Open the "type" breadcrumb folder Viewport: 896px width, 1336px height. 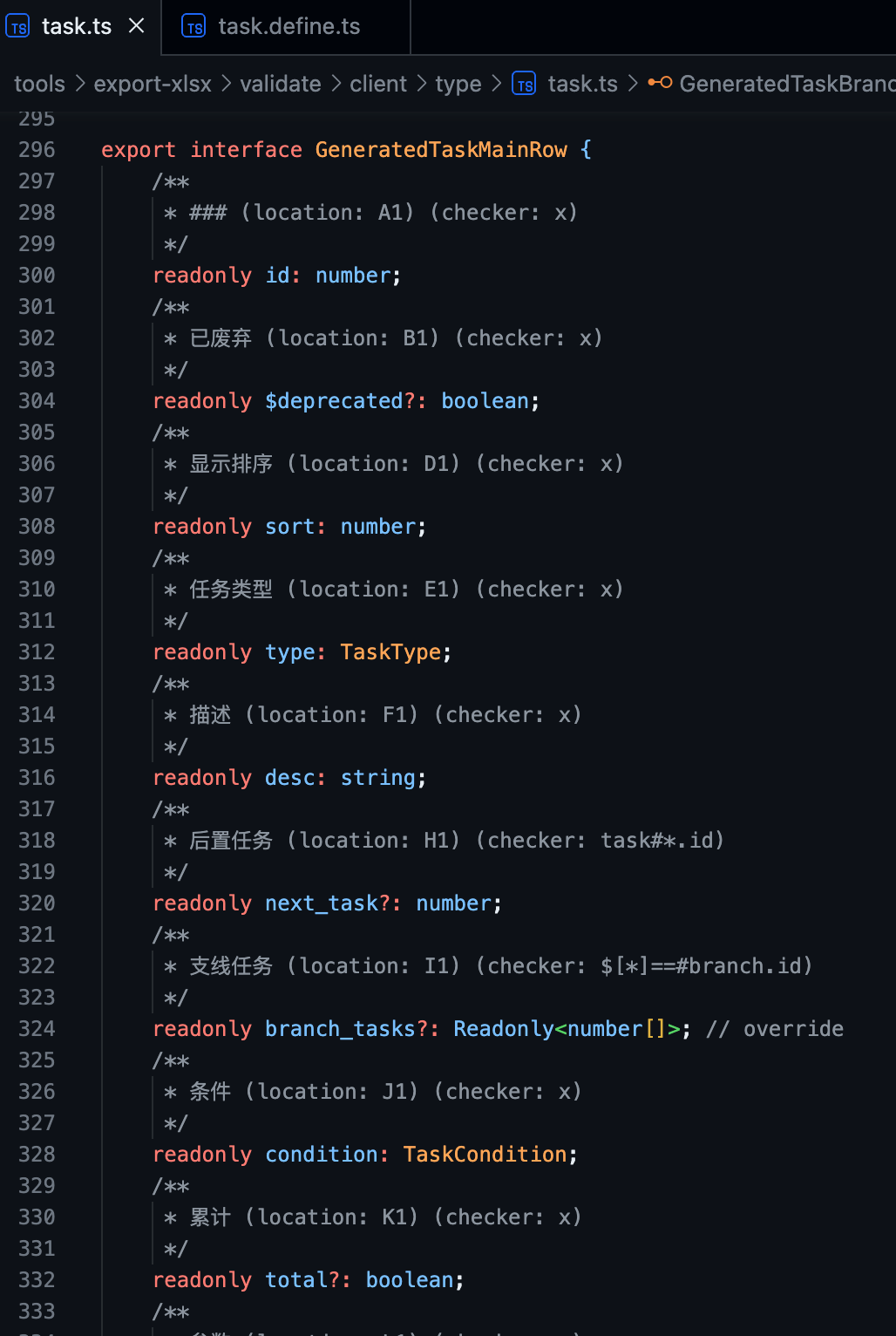[458, 84]
